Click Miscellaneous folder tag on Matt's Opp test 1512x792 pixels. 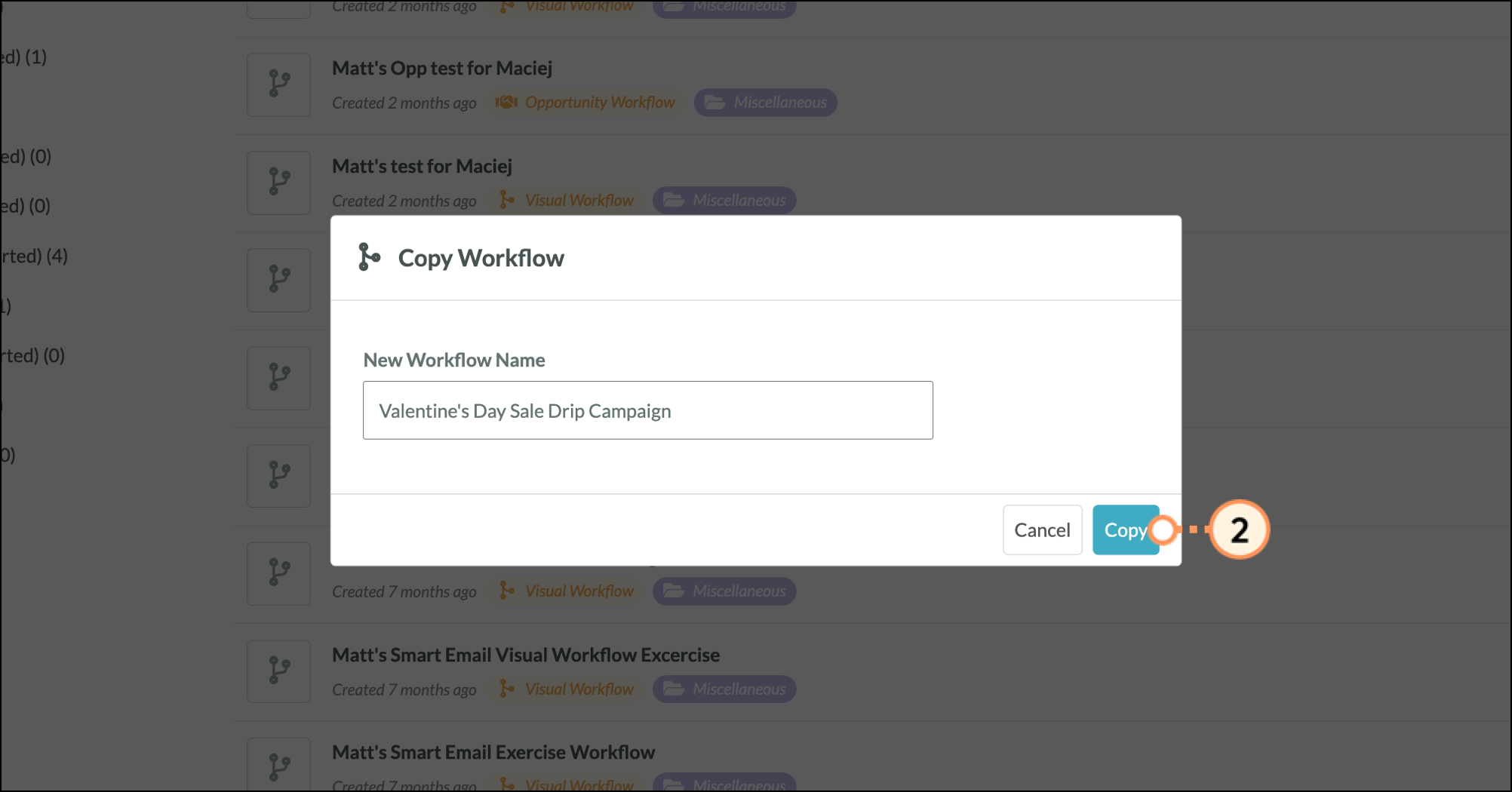pyautogui.click(x=766, y=103)
